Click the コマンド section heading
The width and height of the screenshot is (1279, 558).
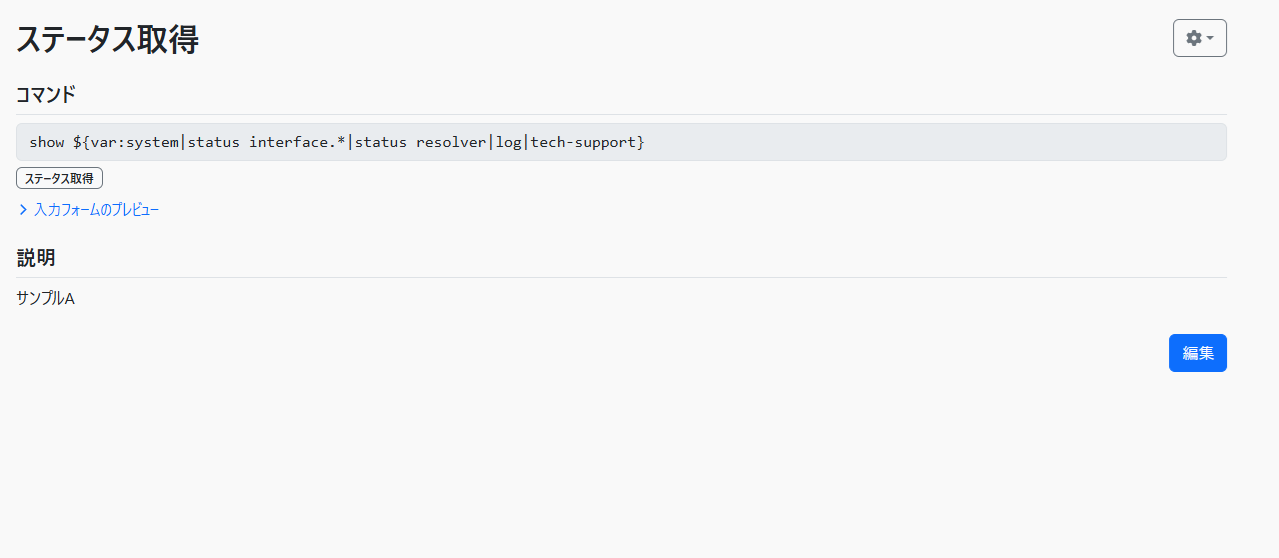click(46, 95)
